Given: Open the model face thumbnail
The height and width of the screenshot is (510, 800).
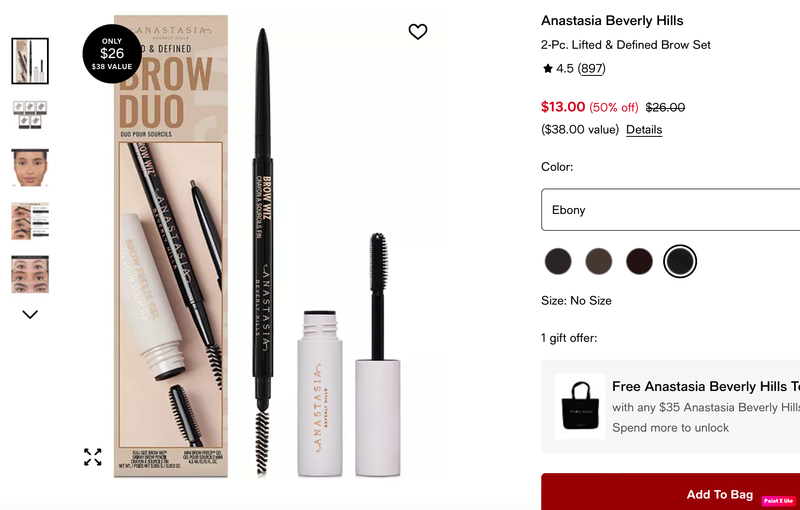Looking at the screenshot, I should 30,168.
